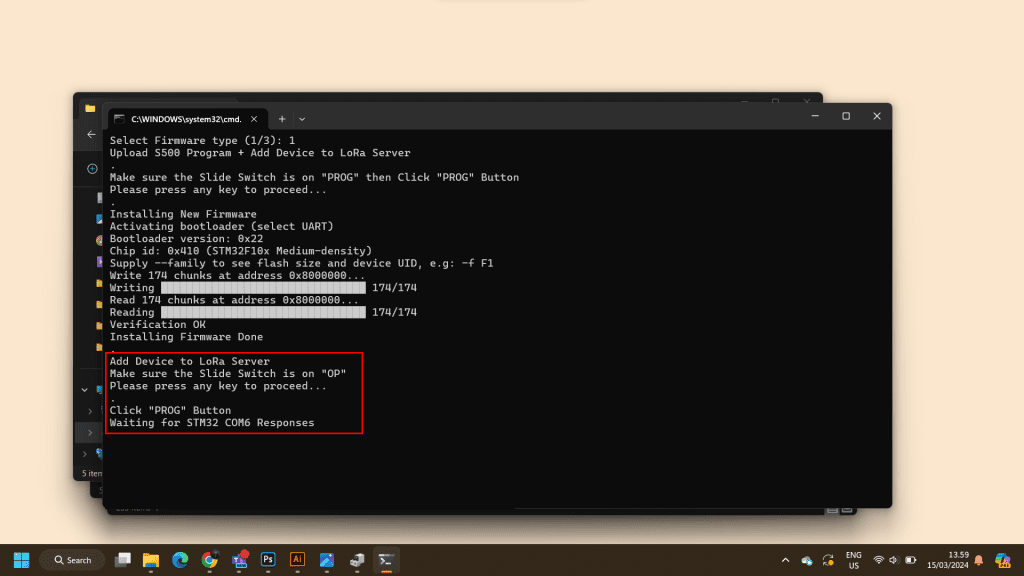Screen dimensions: 1024x576
Task: Open Adobe Illustrator from the taskbar
Action: [297, 560]
